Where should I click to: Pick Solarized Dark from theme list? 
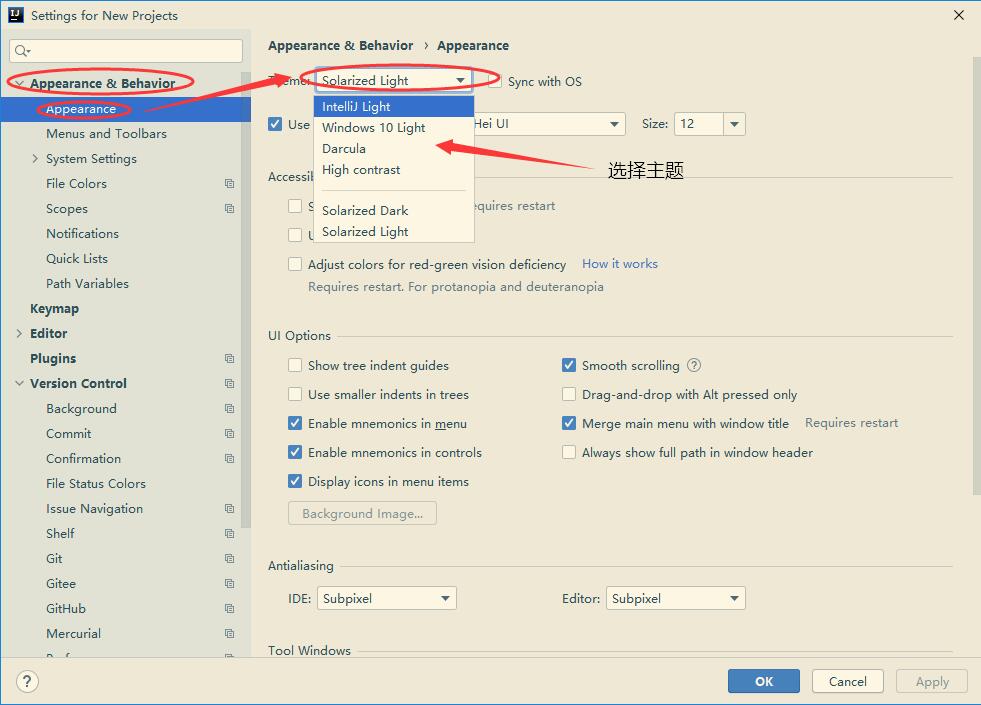(394, 210)
